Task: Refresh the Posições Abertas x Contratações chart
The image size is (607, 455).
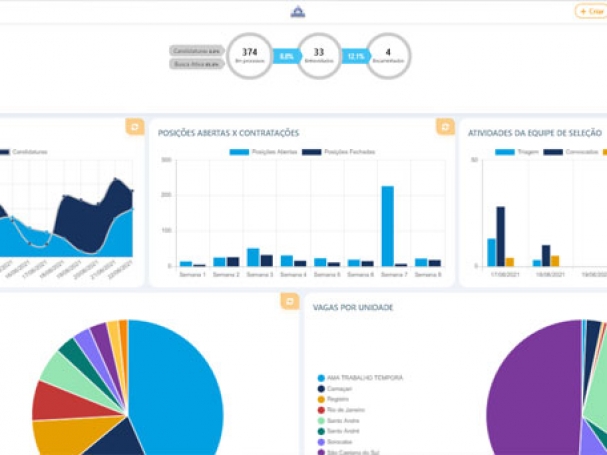Action: click(445, 127)
